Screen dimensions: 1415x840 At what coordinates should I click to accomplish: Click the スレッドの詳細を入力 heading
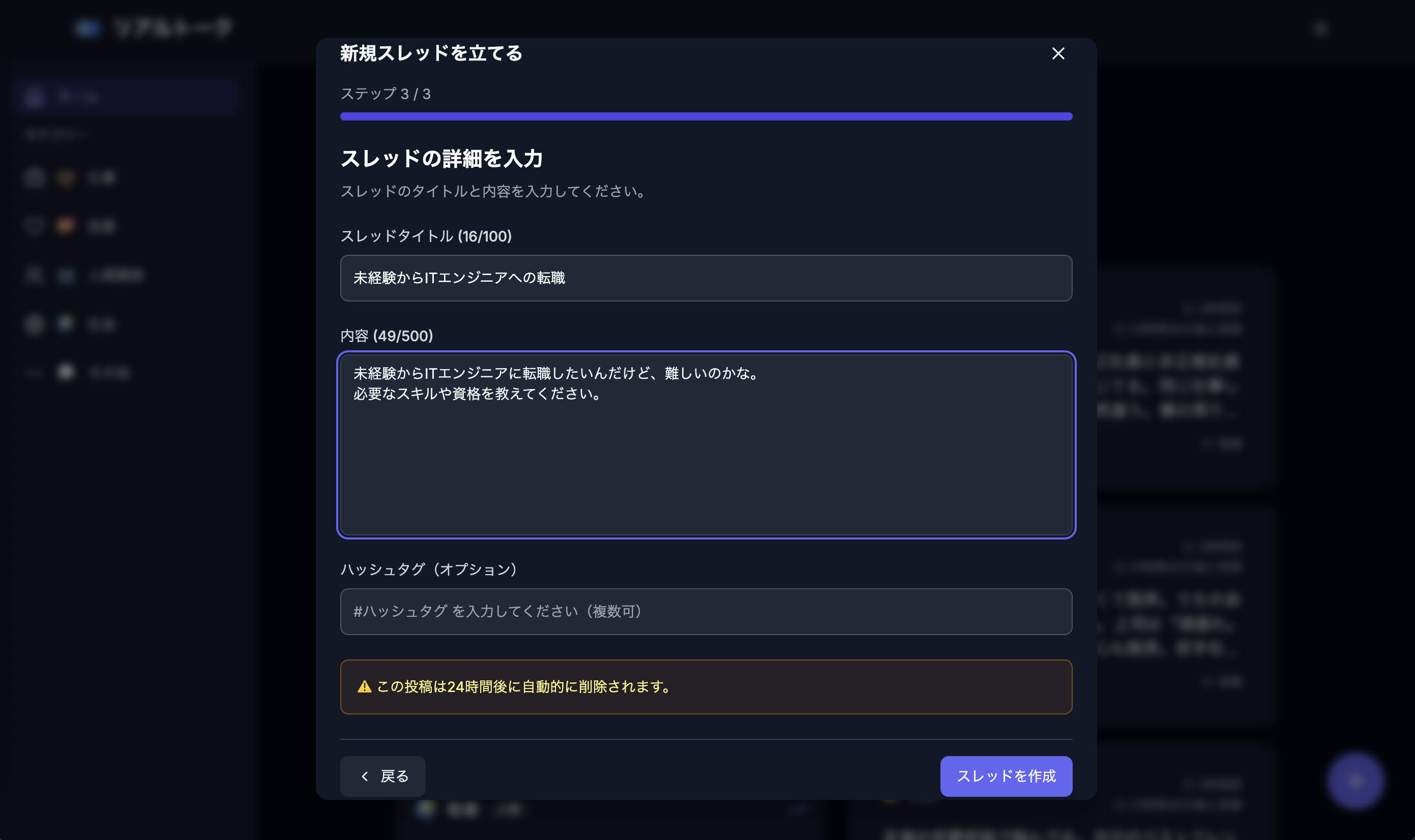(441, 159)
